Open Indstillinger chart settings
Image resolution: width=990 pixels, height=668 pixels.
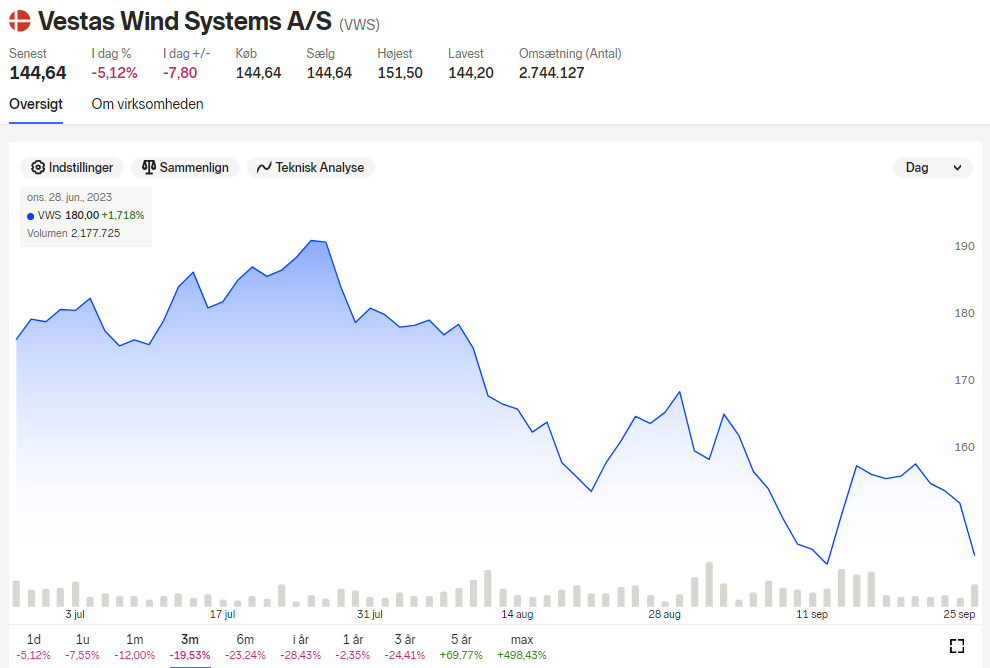click(x=72, y=167)
